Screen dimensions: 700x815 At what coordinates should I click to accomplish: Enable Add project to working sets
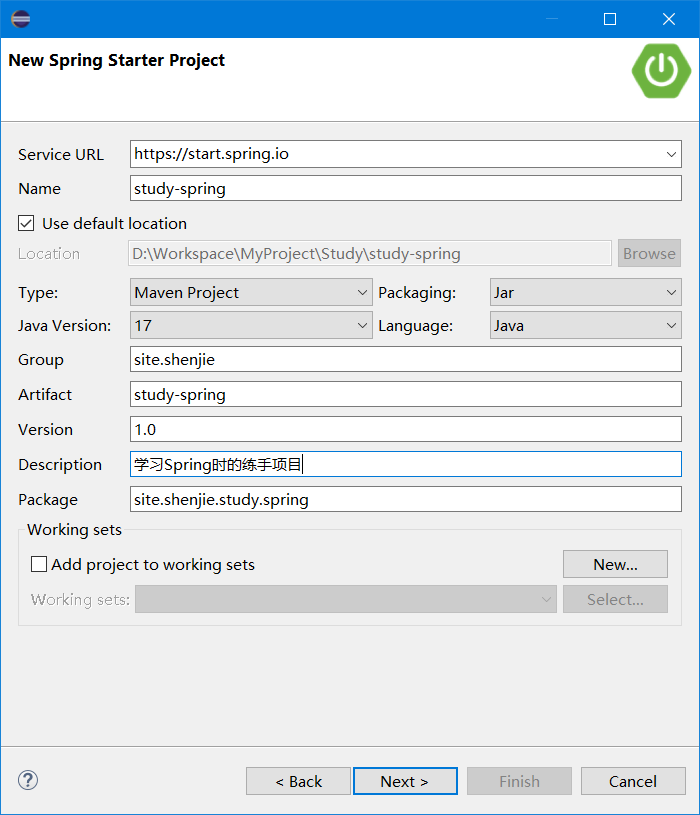tap(37, 564)
